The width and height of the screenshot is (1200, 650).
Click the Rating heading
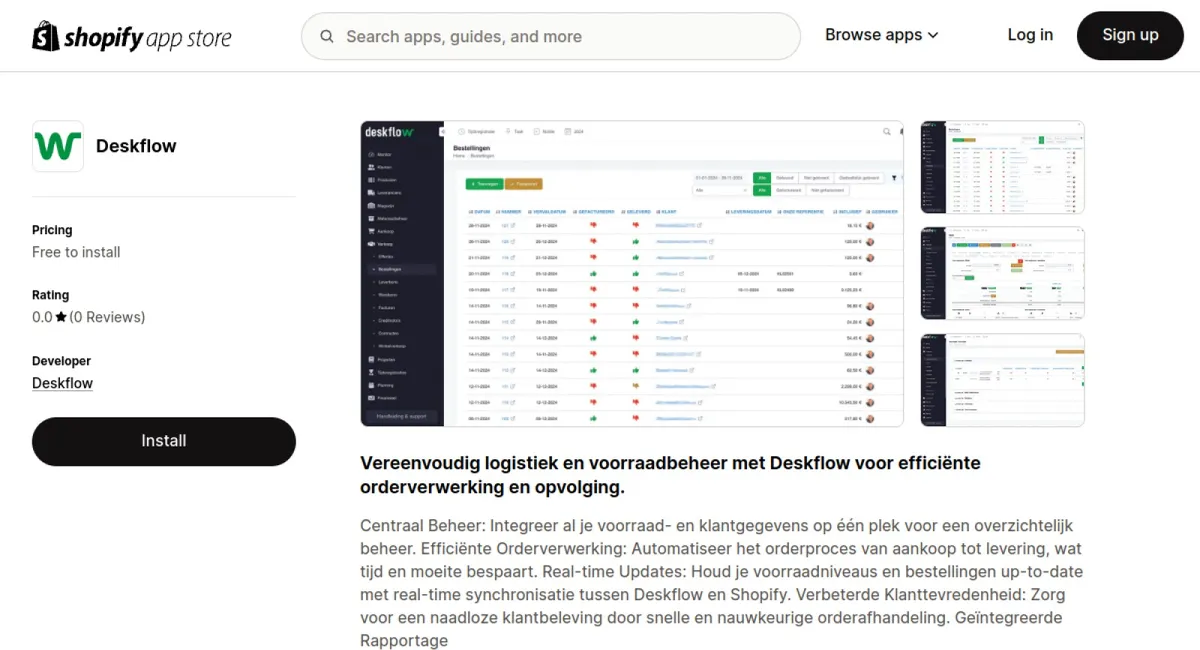50,295
